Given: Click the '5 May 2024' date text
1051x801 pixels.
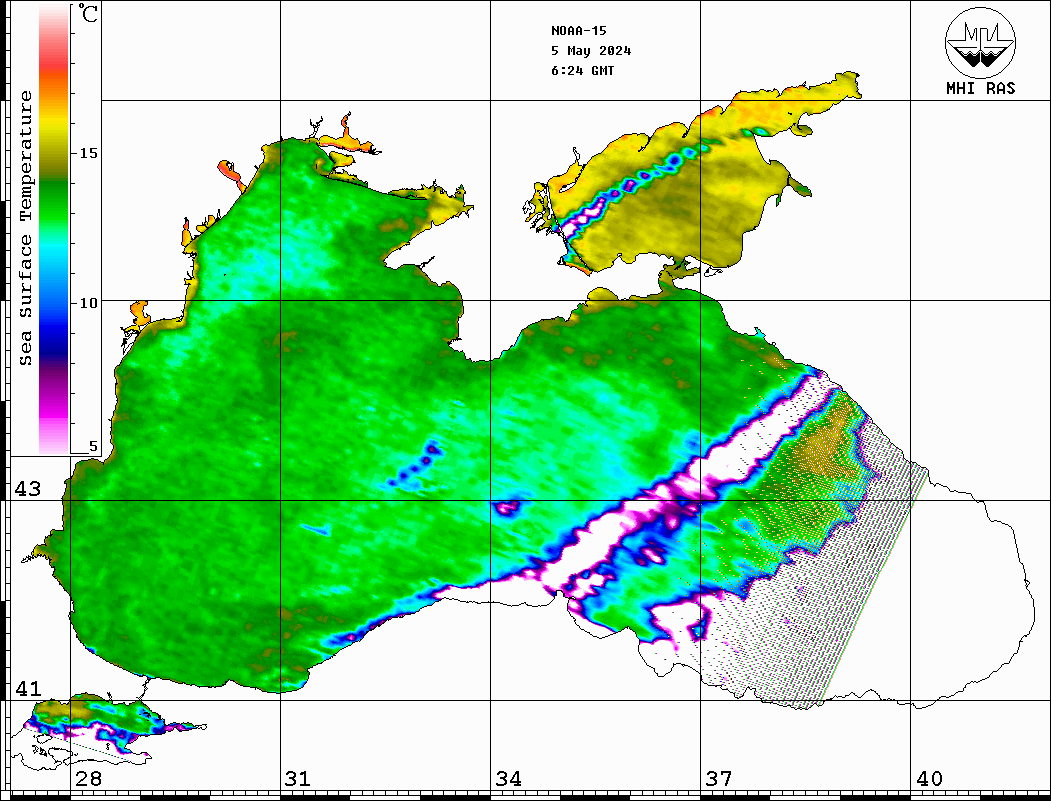Looking at the screenshot, I should 591,51.
